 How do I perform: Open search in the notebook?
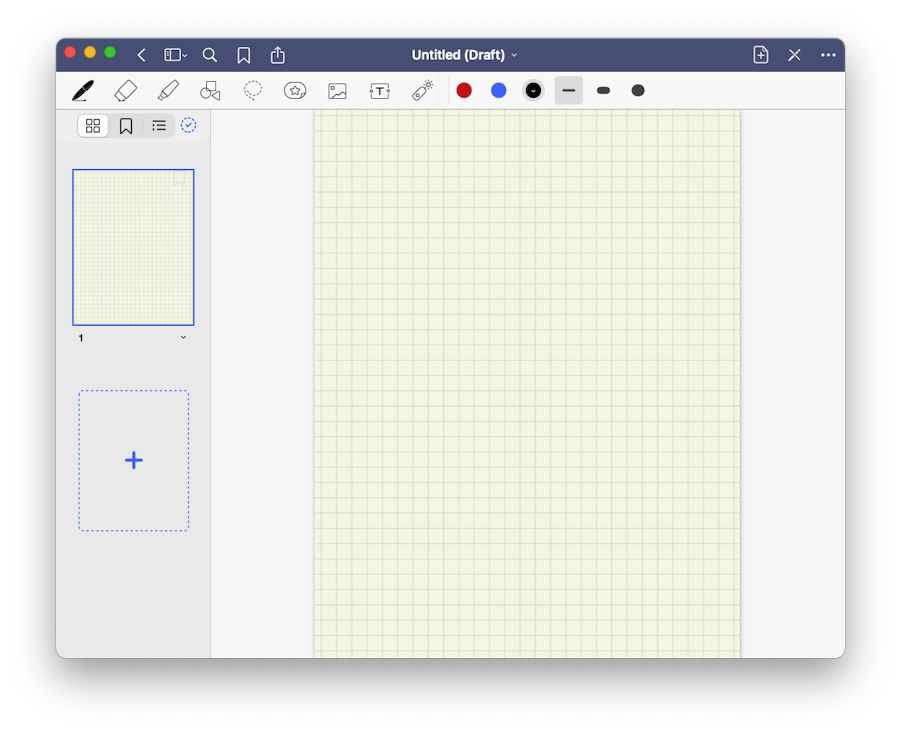(210, 55)
